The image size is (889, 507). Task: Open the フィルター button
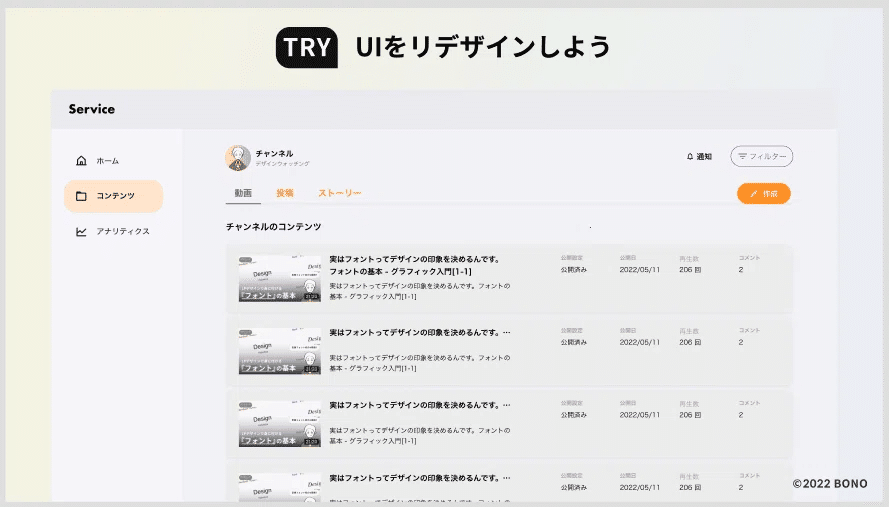point(761,156)
